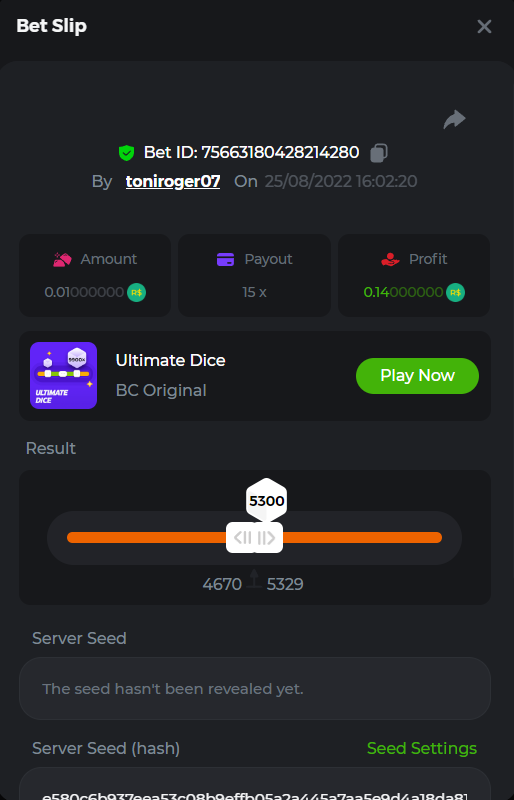514x800 pixels.
Task: Click the Play Now button
Action: [417, 376]
